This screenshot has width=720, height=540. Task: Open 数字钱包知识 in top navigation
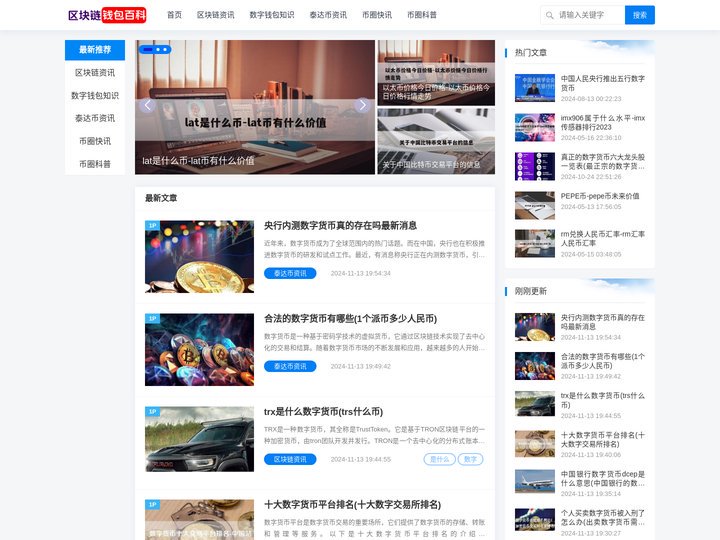pyautogui.click(x=272, y=15)
